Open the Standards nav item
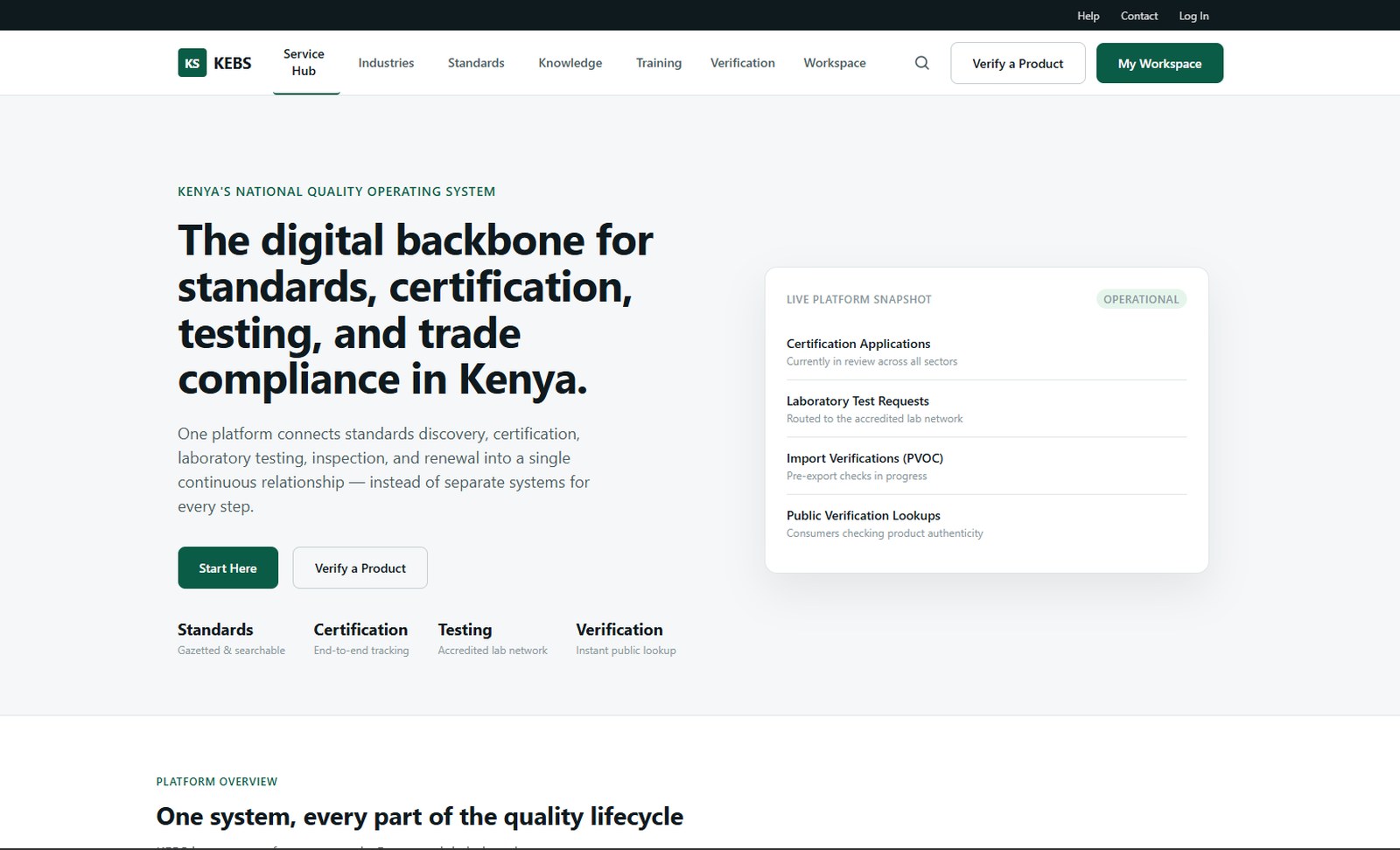This screenshot has height=850, width=1400. [x=476, y=63]
